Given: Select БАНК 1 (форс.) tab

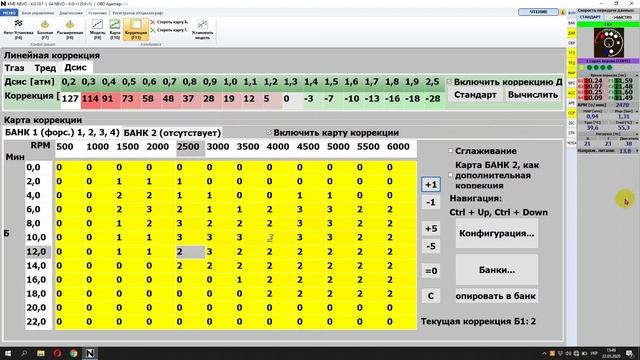Looking at the screenshot, I should (62, 132).
